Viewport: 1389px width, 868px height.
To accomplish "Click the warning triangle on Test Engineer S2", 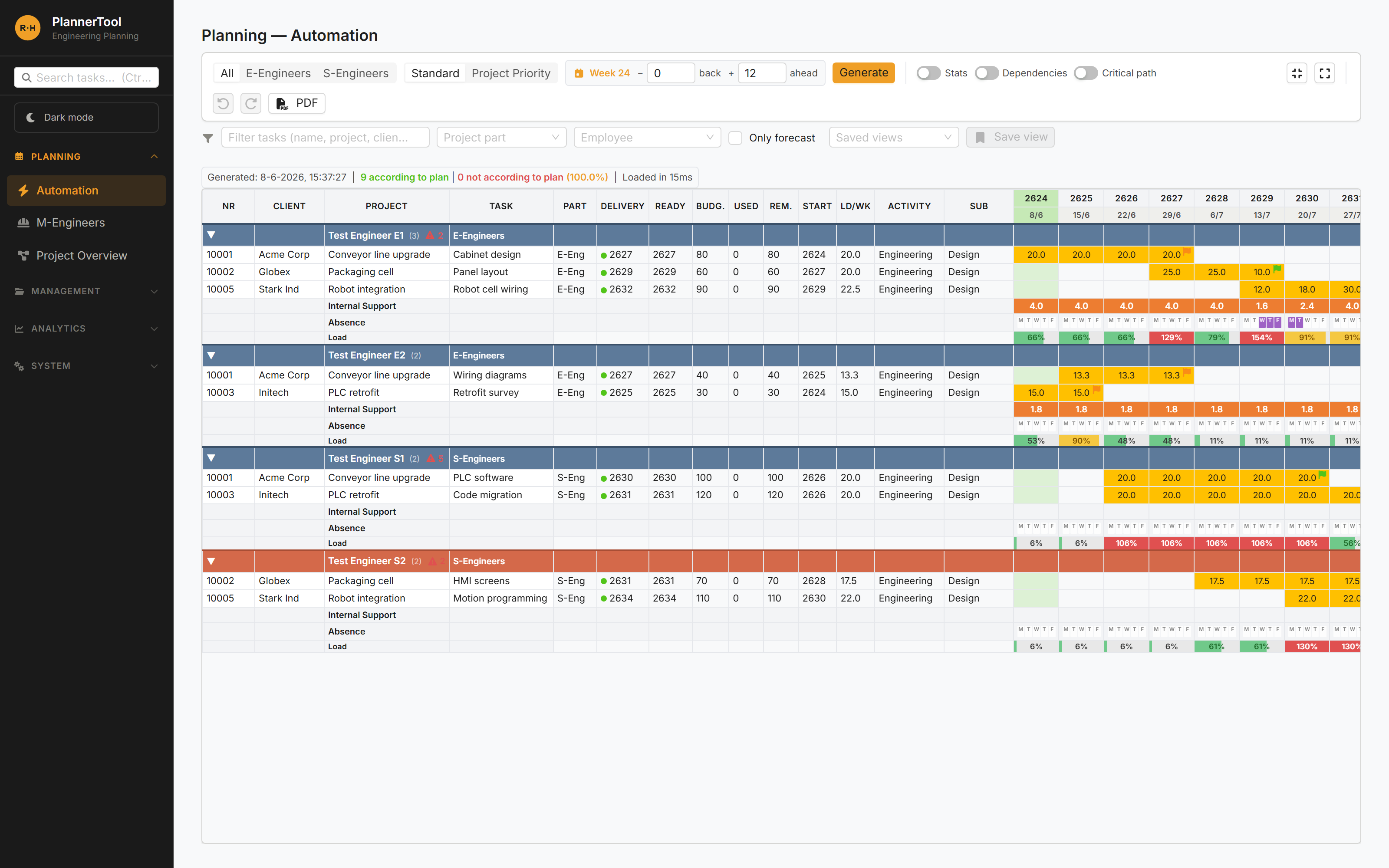I will pos(433,561).
